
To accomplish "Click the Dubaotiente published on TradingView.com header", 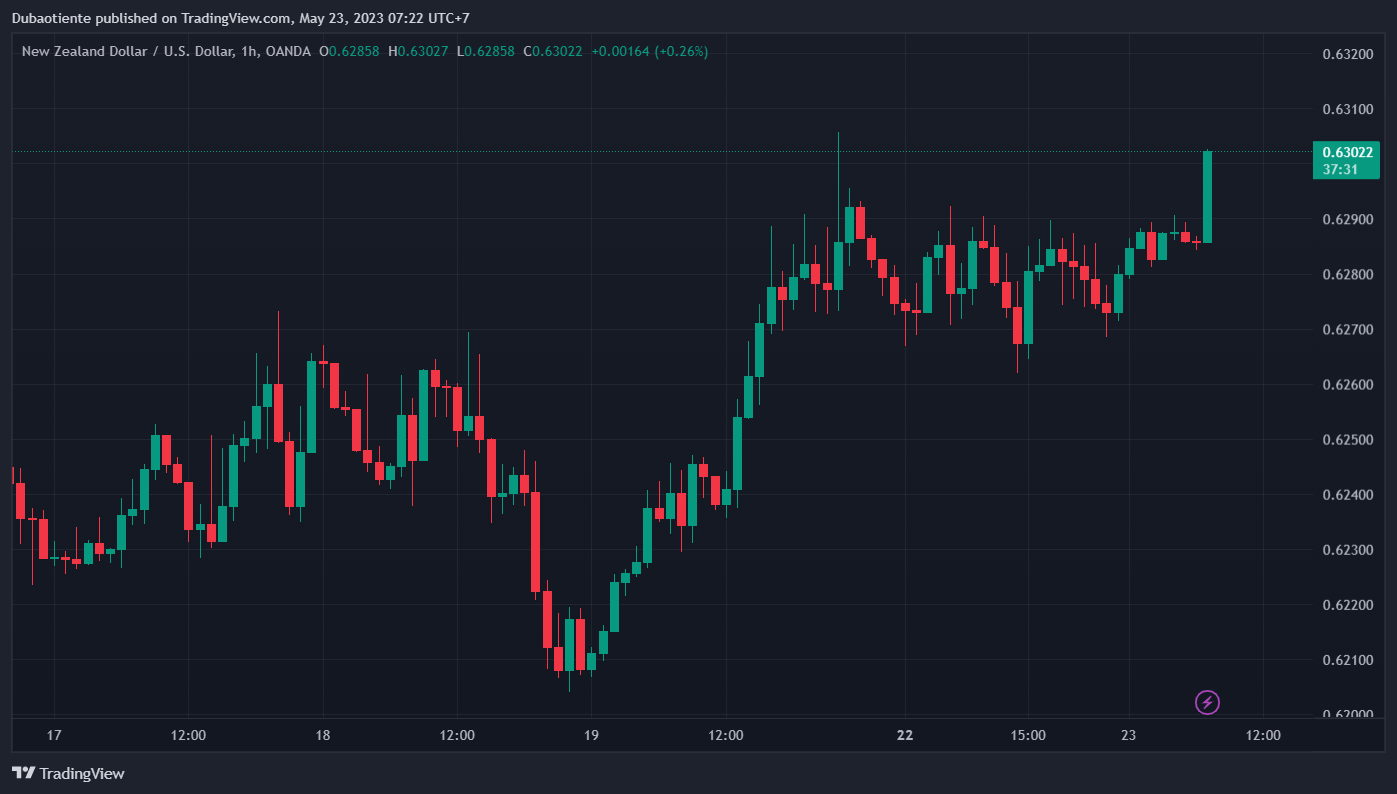I will tap(149, 17).
